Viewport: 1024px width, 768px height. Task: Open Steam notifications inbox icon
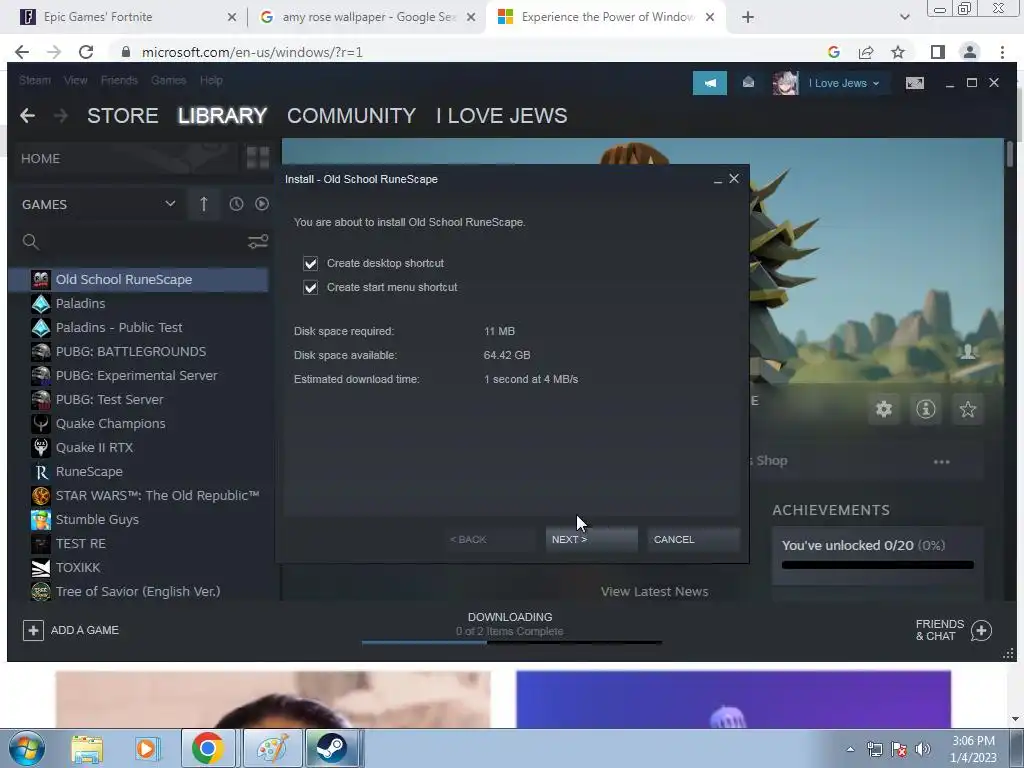coord(748,83)
